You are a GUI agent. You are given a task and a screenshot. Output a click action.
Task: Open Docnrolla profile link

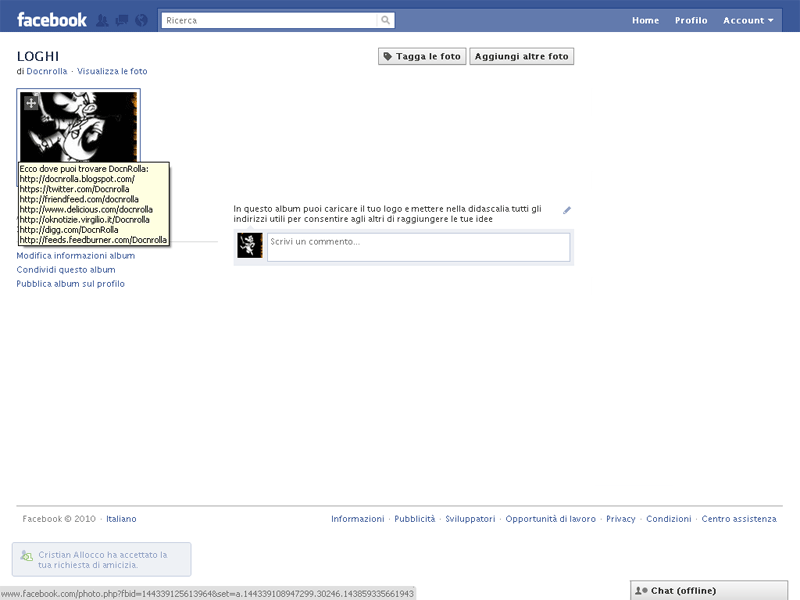click(x=46, y=71)
